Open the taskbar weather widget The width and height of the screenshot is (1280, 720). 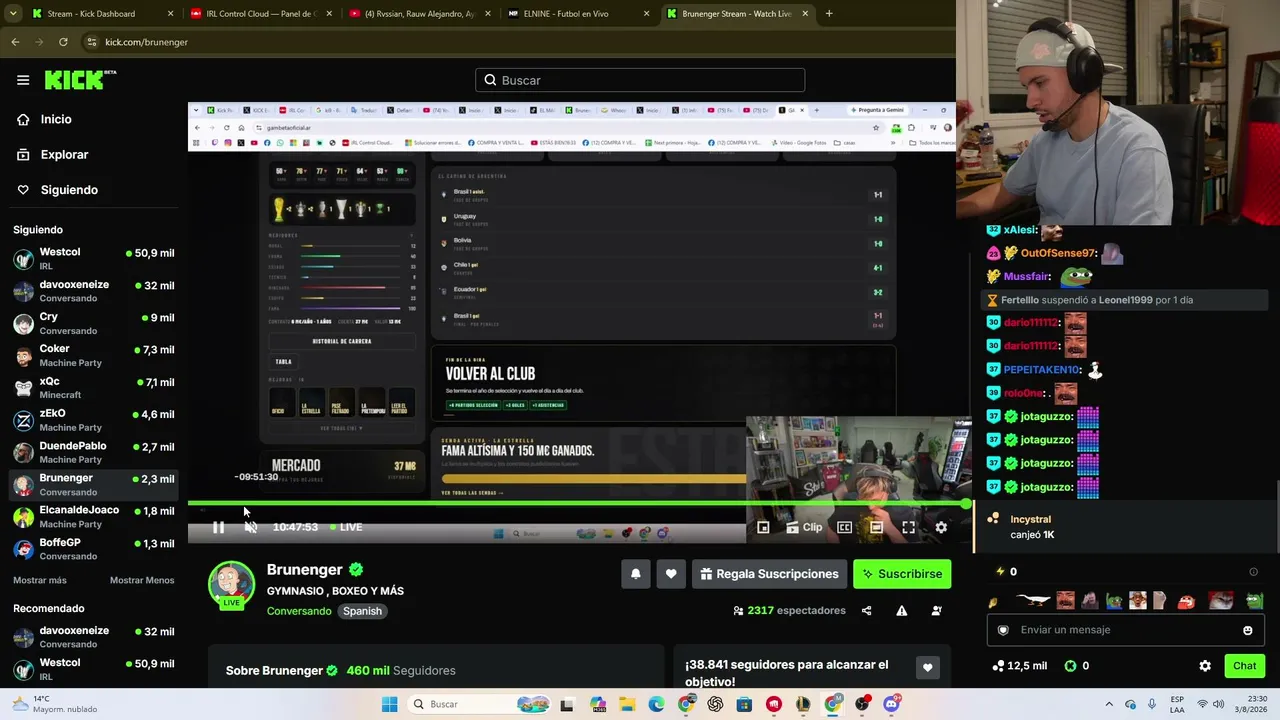(55, 704)
